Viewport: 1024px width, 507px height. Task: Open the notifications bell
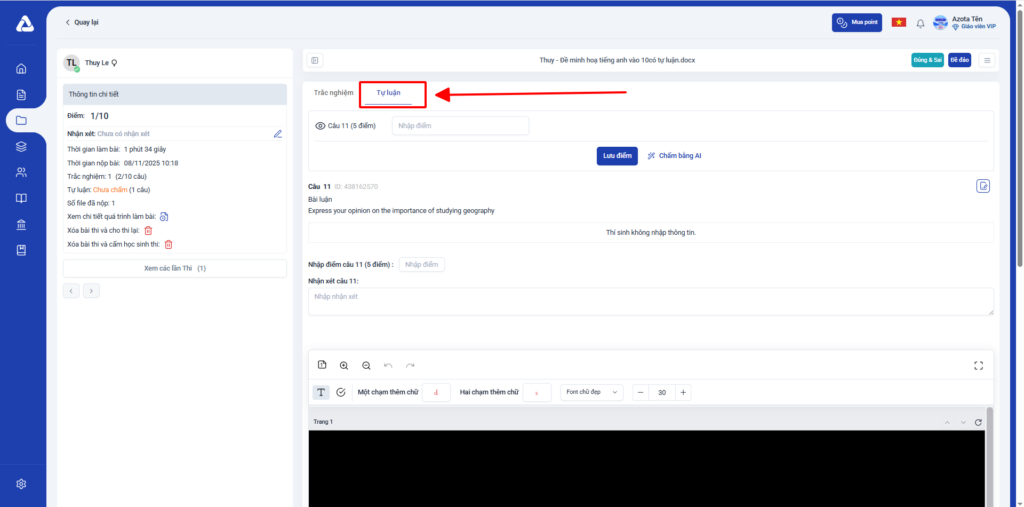[x=920, y=23]
